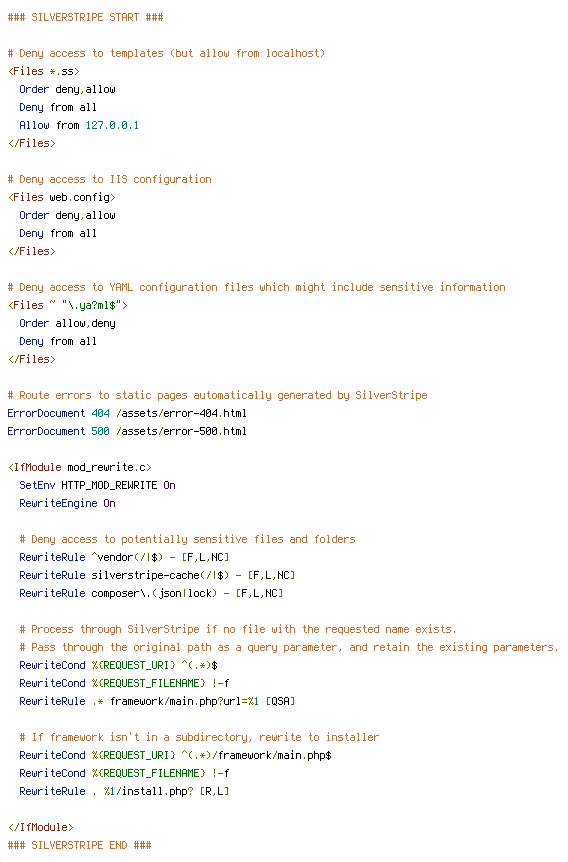
Task: Select the install.php RewriteRule line
Action: 124,791
